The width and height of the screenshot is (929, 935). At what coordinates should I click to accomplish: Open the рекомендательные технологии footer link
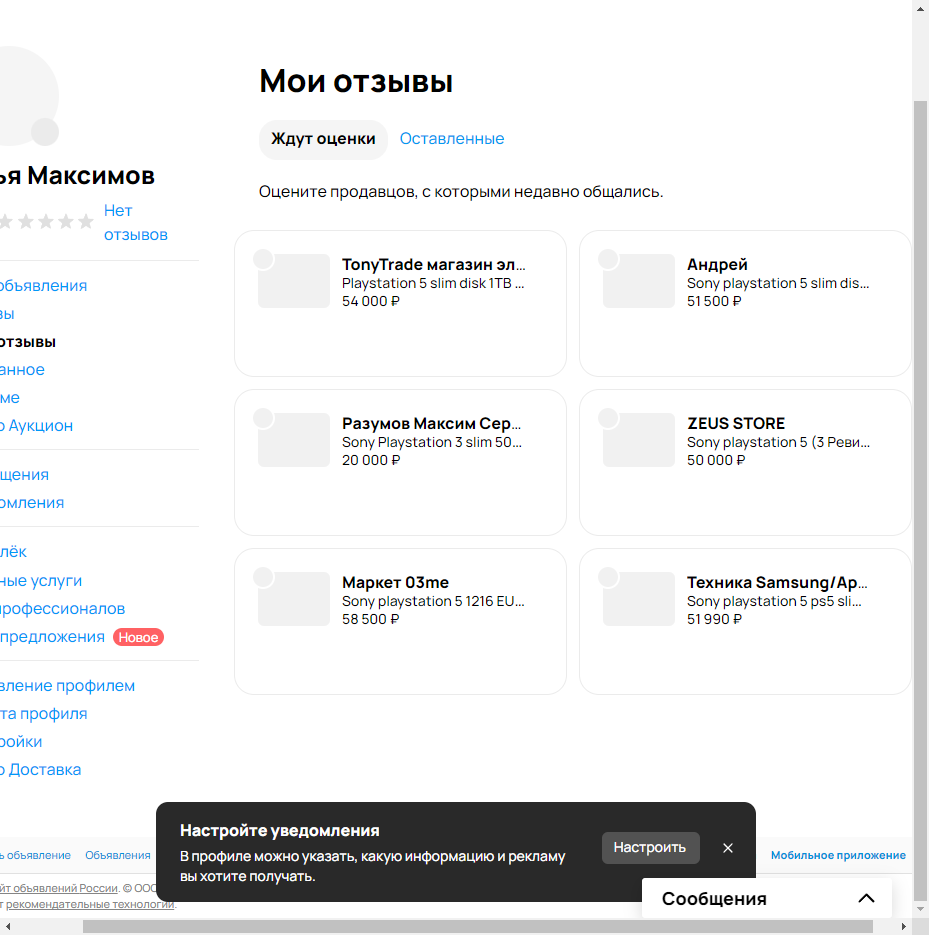coord(90,904)
